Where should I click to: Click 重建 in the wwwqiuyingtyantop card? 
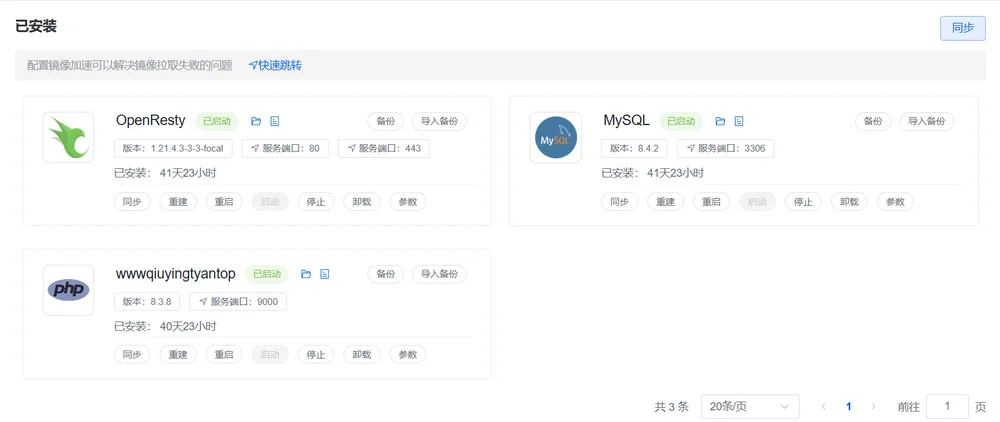pyautogui.click(x=178, y=354)
